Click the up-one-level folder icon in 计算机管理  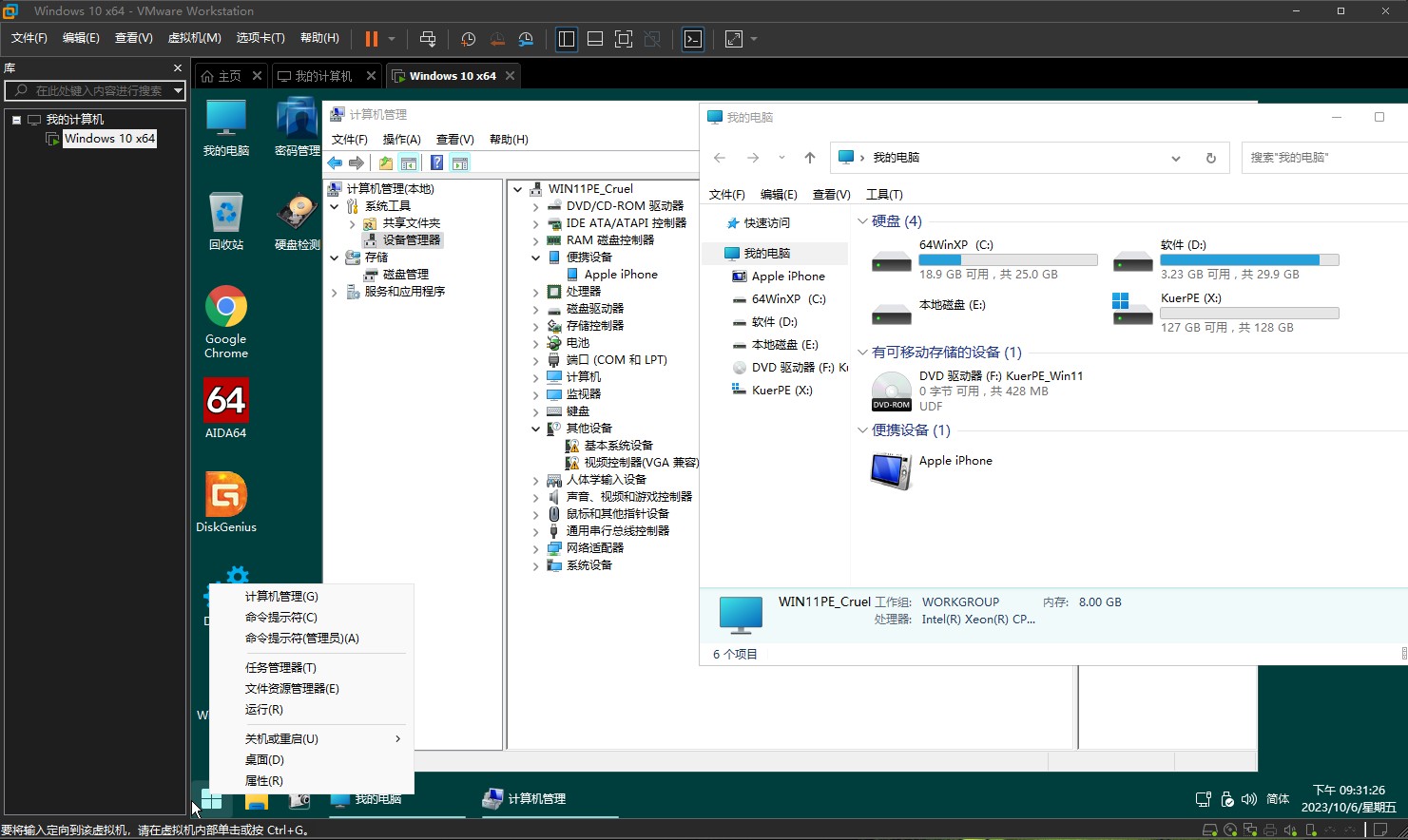click(x=385, y=163)
